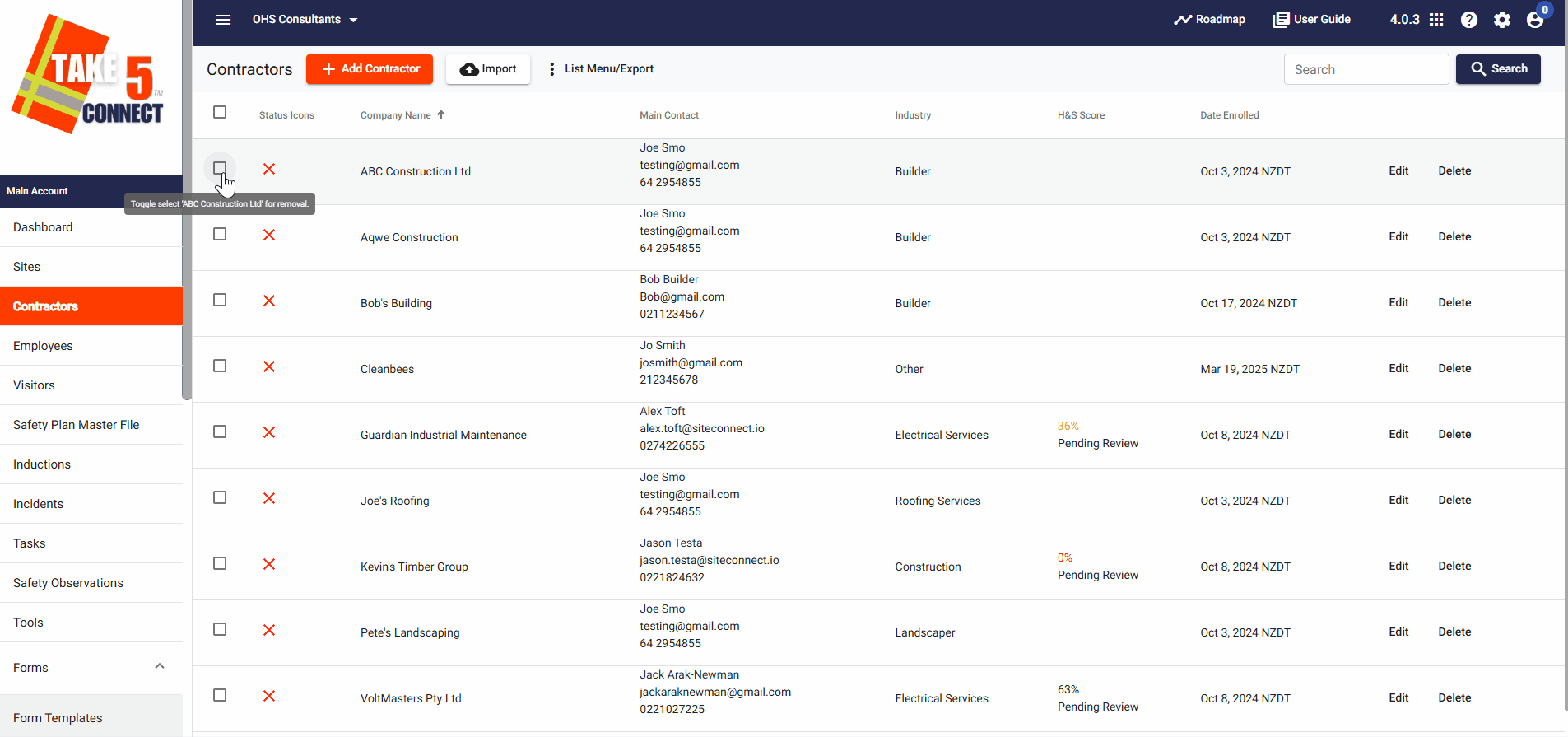The height and width of the screenshot is (737, 1568).
Task: Click the Add Contractor button
Action: tap(370, 69)
